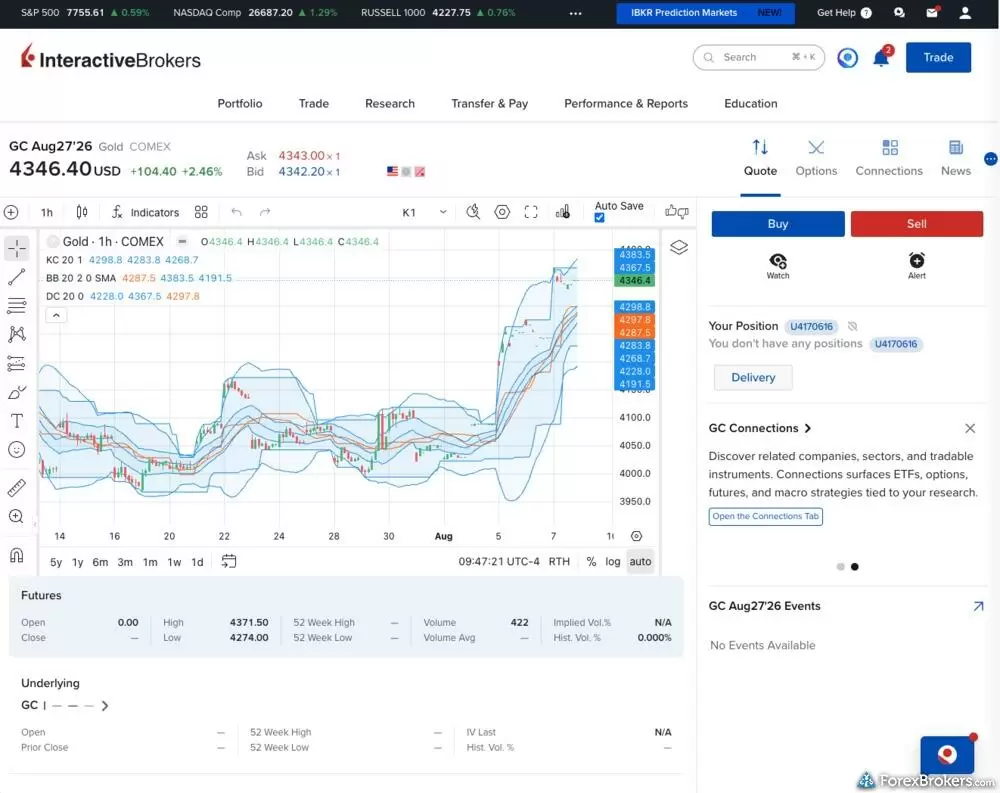Switch to the News tab

pos(955,158)
